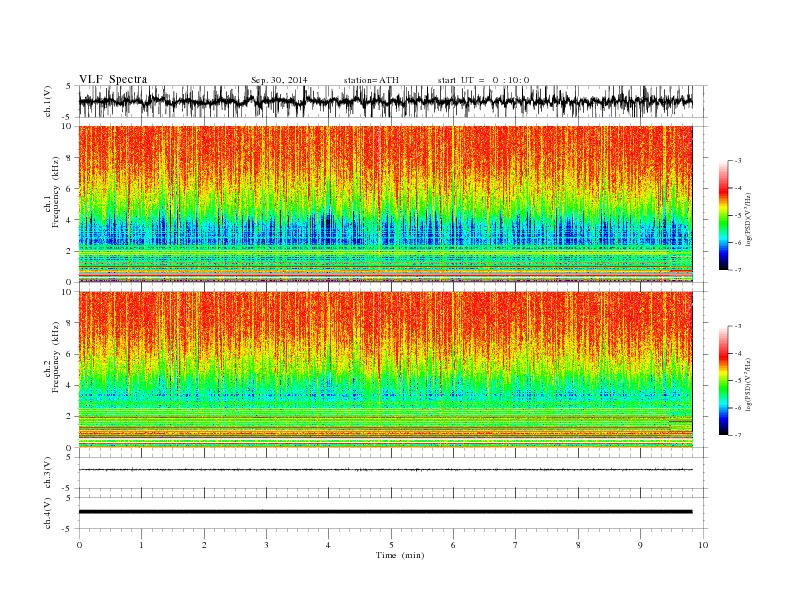Screen dimensions: 792x612
Task: Click the "7" tick on the time axis
Action: coord(516,545)
